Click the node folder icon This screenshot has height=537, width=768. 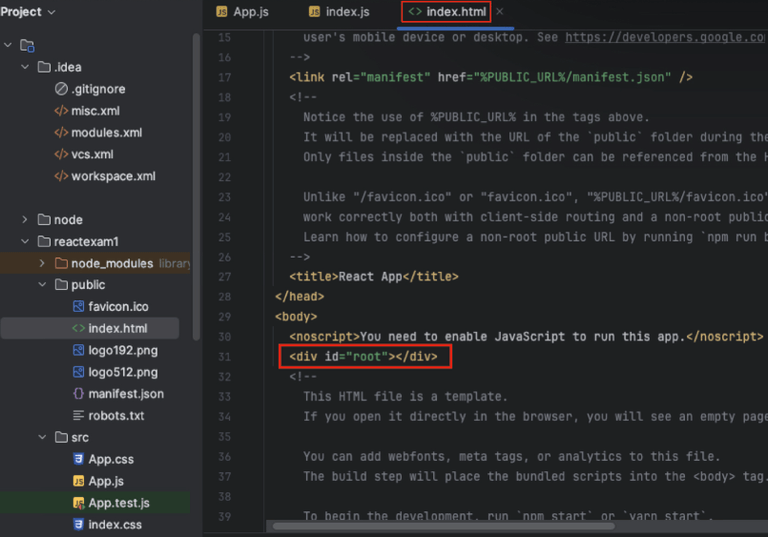[x=44, y=220]
